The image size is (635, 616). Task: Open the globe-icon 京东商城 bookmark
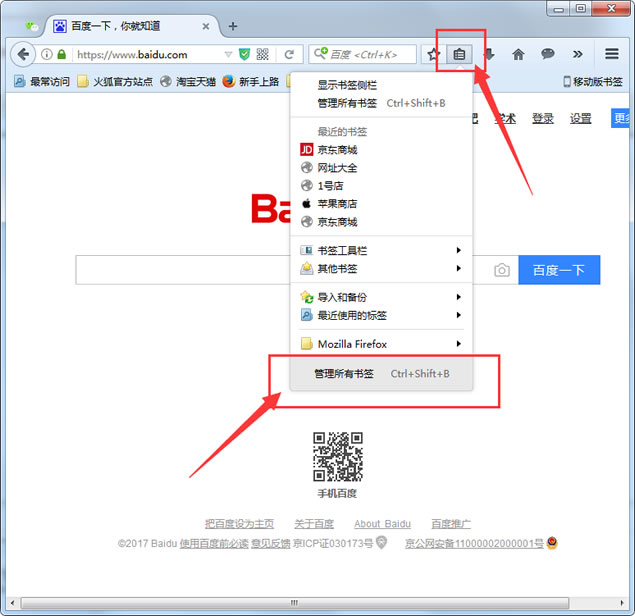[x=381, y=222]
